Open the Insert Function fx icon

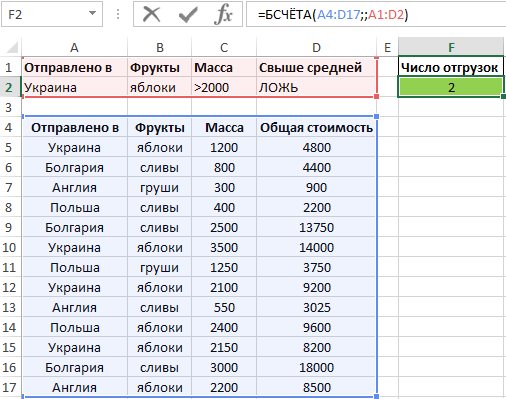pos(223,15)
